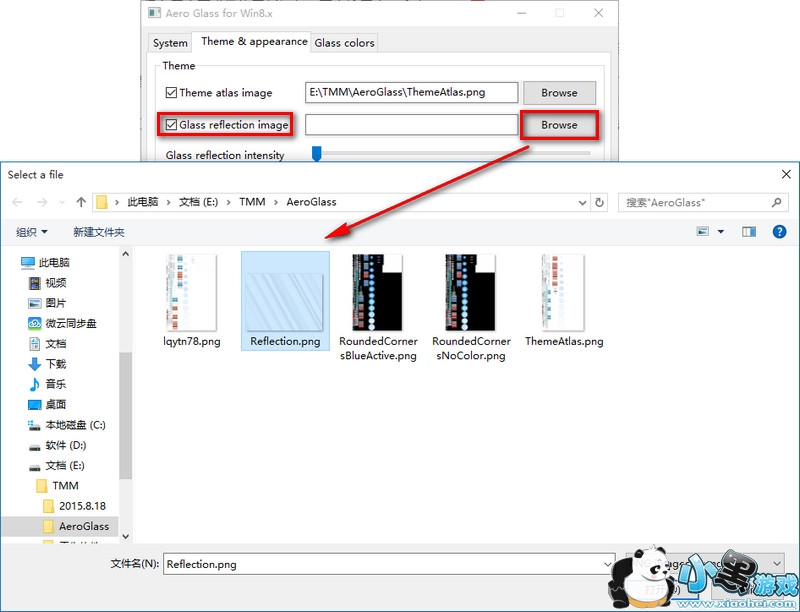This screenshot has height=612, width=800.
Task: Open 桌面 in the navigation pane
Action: (x=47, y=404)
